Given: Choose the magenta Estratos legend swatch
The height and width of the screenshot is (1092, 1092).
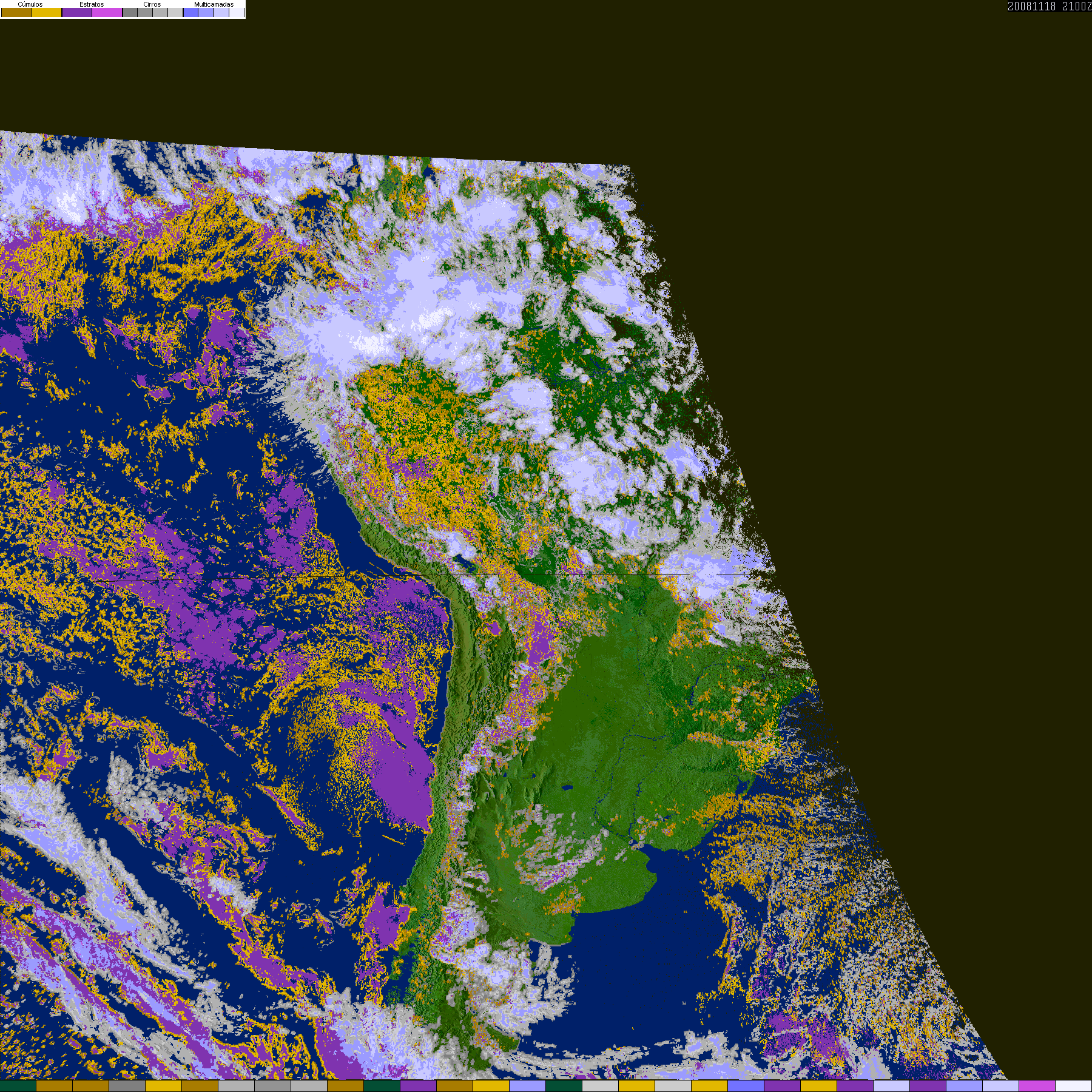Looking at the screenshot, I should click(x=107, y=13).
